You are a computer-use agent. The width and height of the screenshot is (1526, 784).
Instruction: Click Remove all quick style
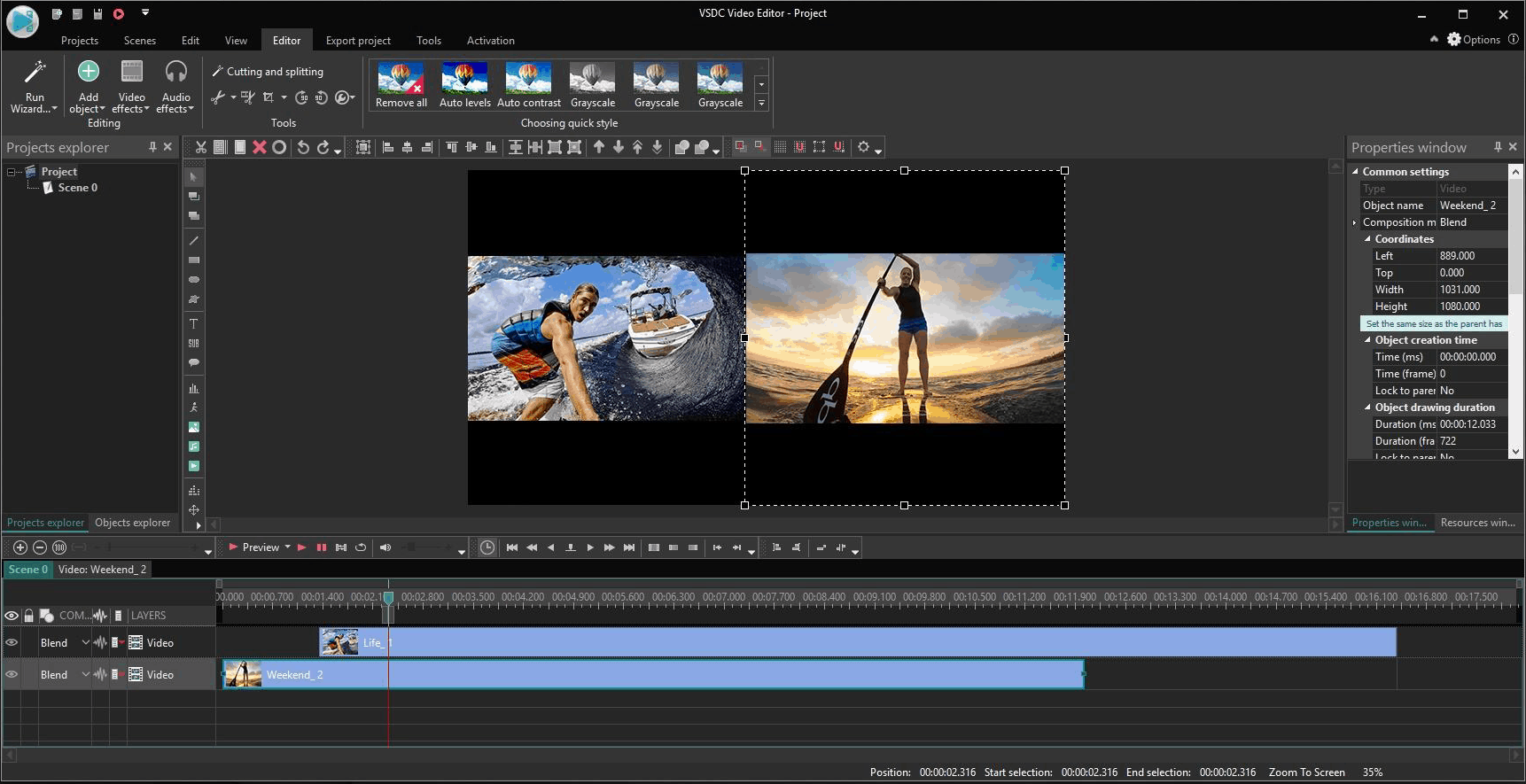(x=401, y=85)
